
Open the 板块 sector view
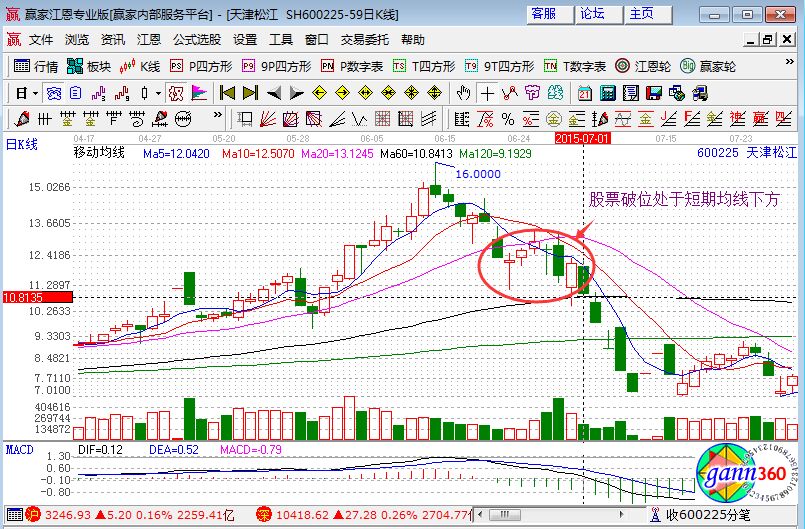[x=88, y=66]
